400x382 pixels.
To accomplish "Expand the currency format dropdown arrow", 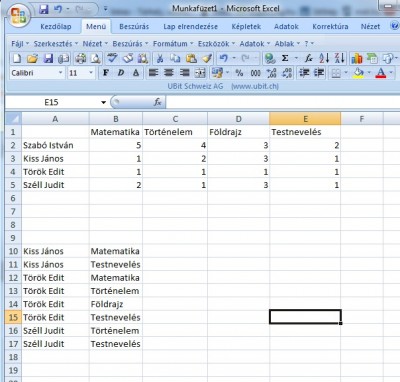I will (x=228, y=73).
